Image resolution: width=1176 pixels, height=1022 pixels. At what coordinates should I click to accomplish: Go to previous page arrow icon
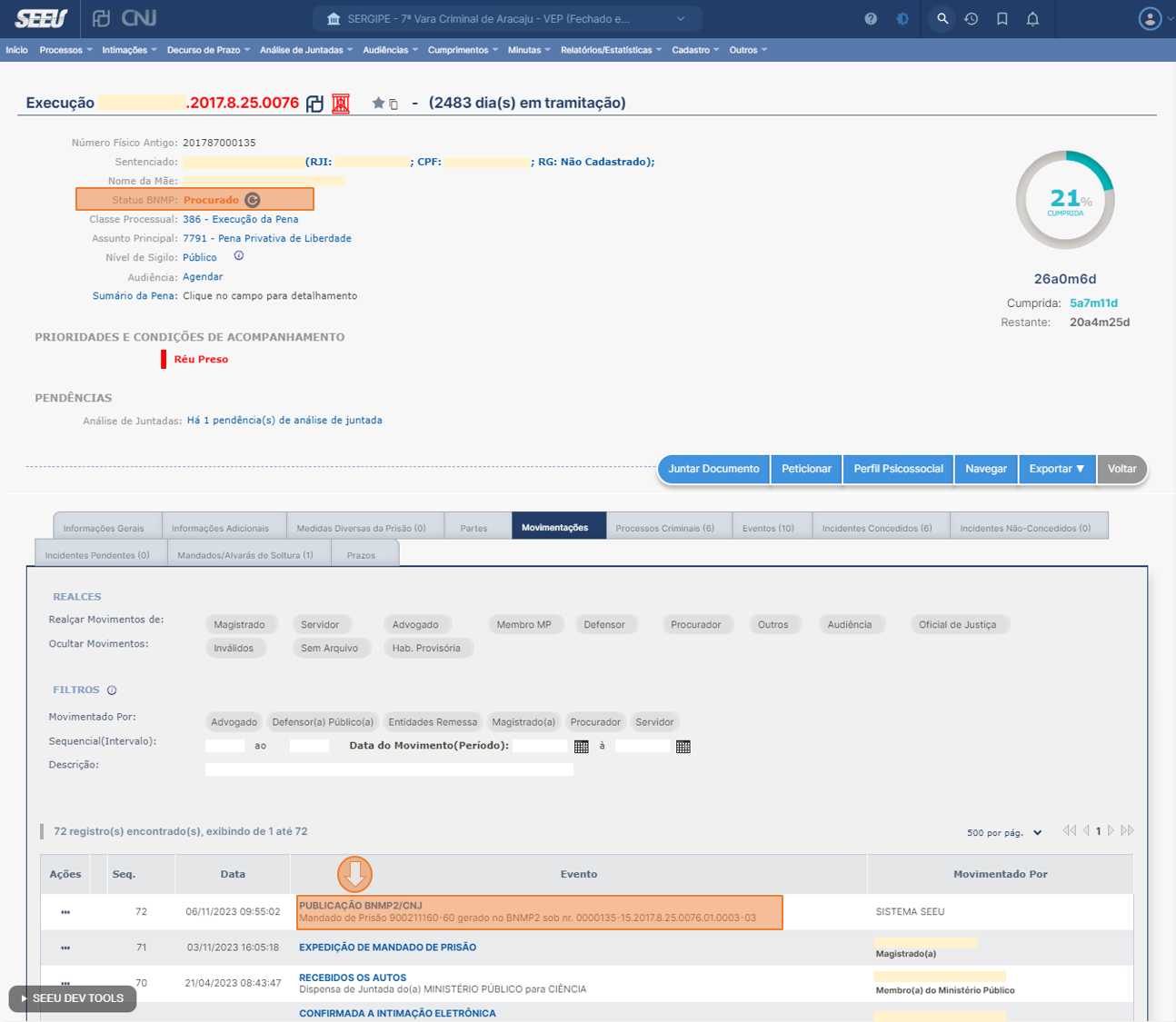(1086, 830)
